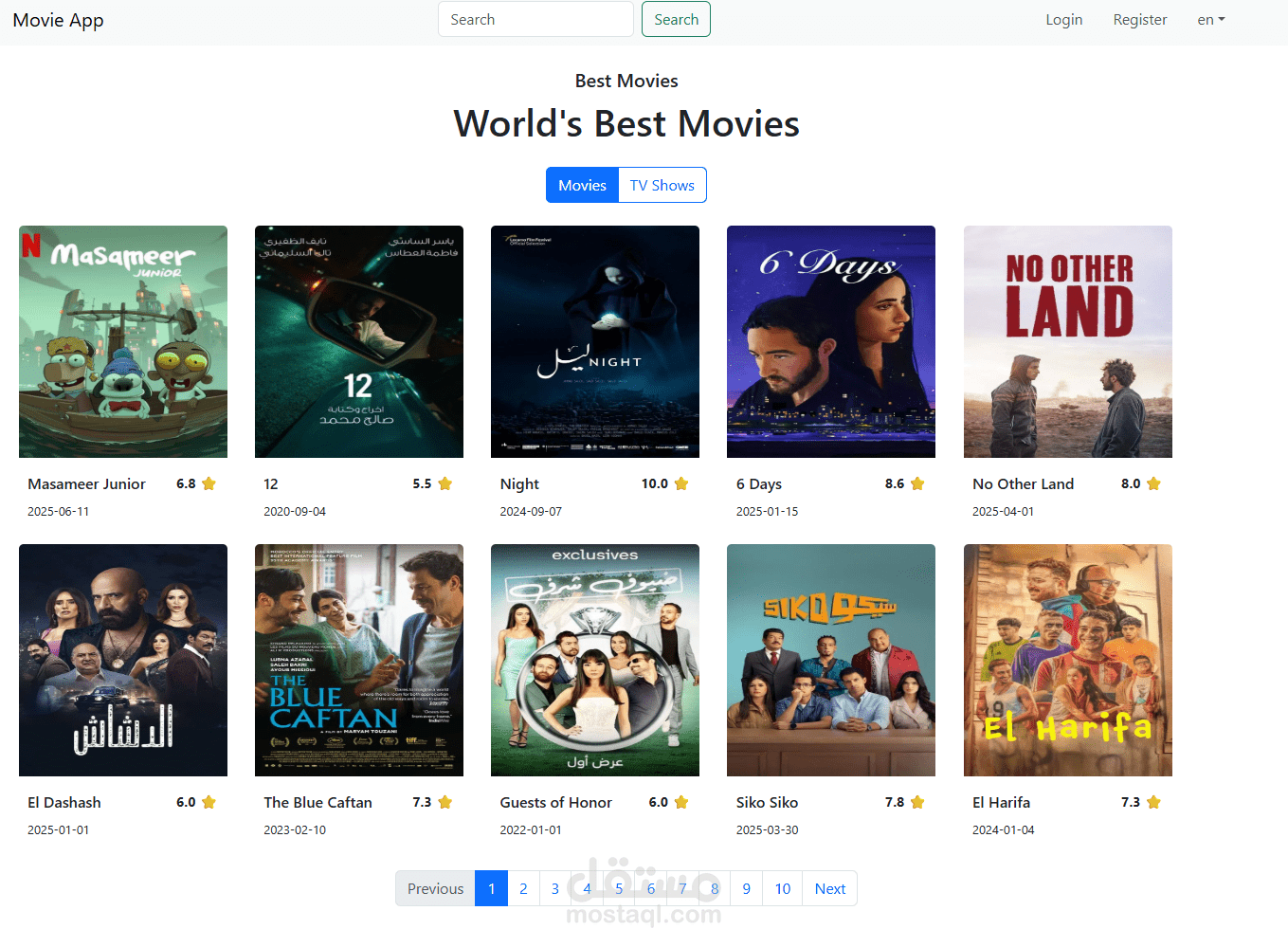Click the star icon for Guests of Honor

[680, 802]
